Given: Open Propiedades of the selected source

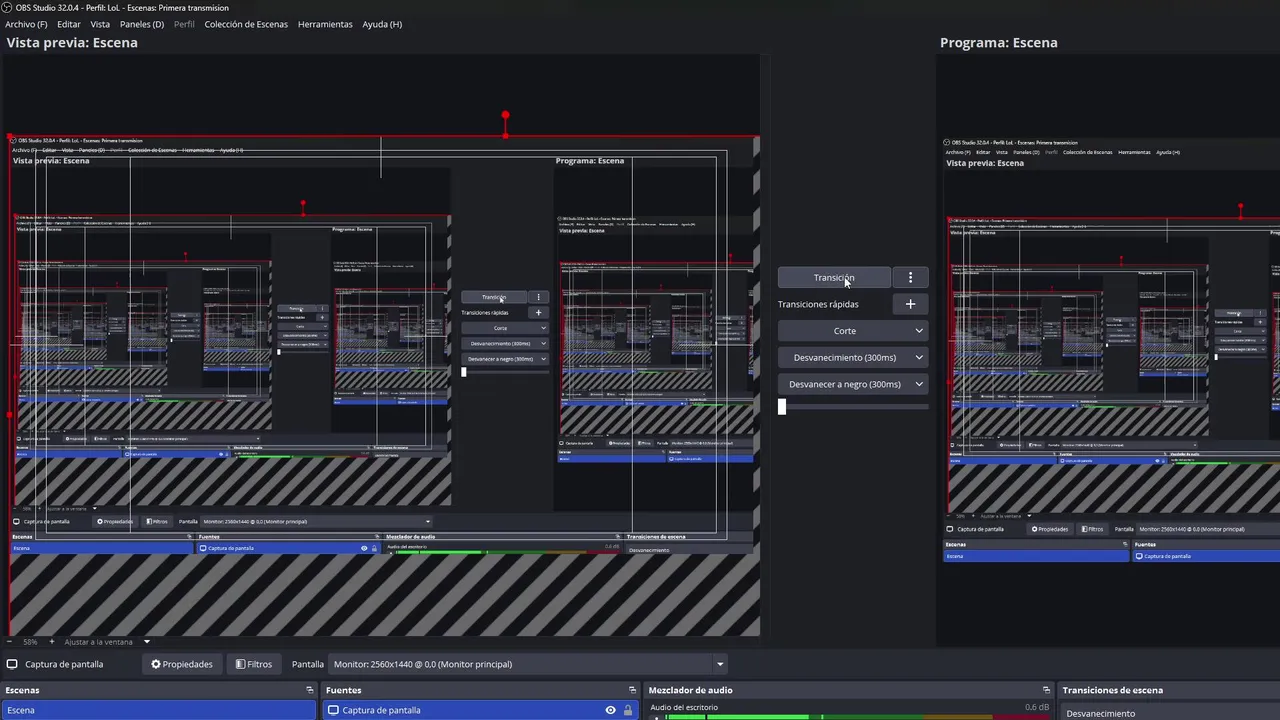Looking at the screenshot, I should [x=182, y=664].
